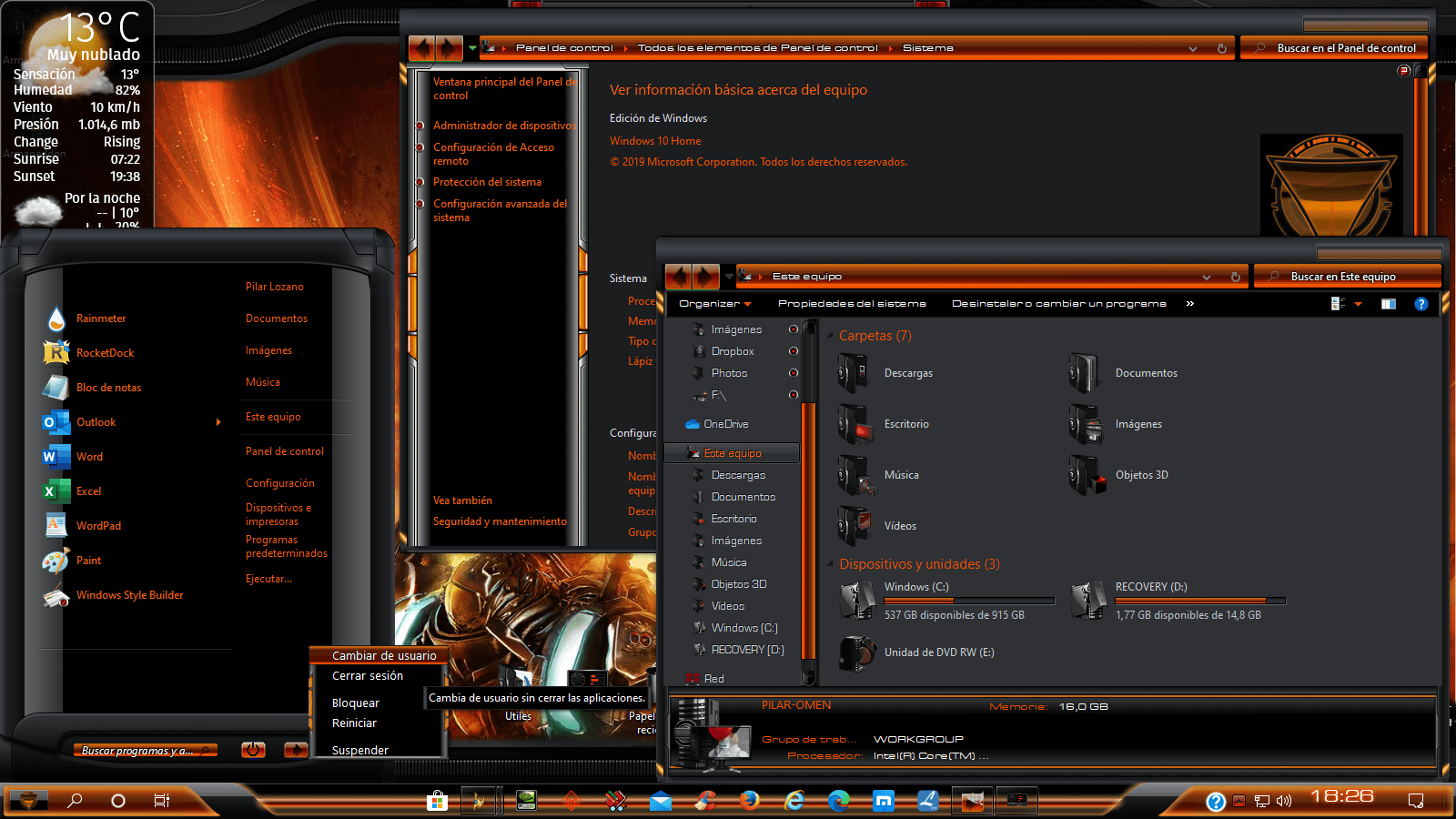
Task: Collapse the Carpetas (7) section
Action: [831, 335]
